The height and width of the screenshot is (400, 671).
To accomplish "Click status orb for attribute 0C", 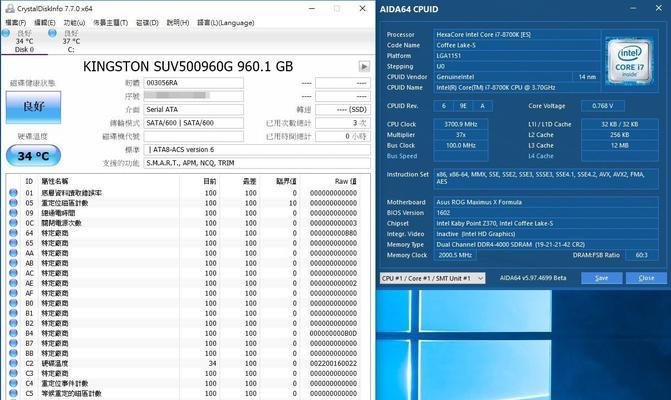I will click(x=13, y=223).
